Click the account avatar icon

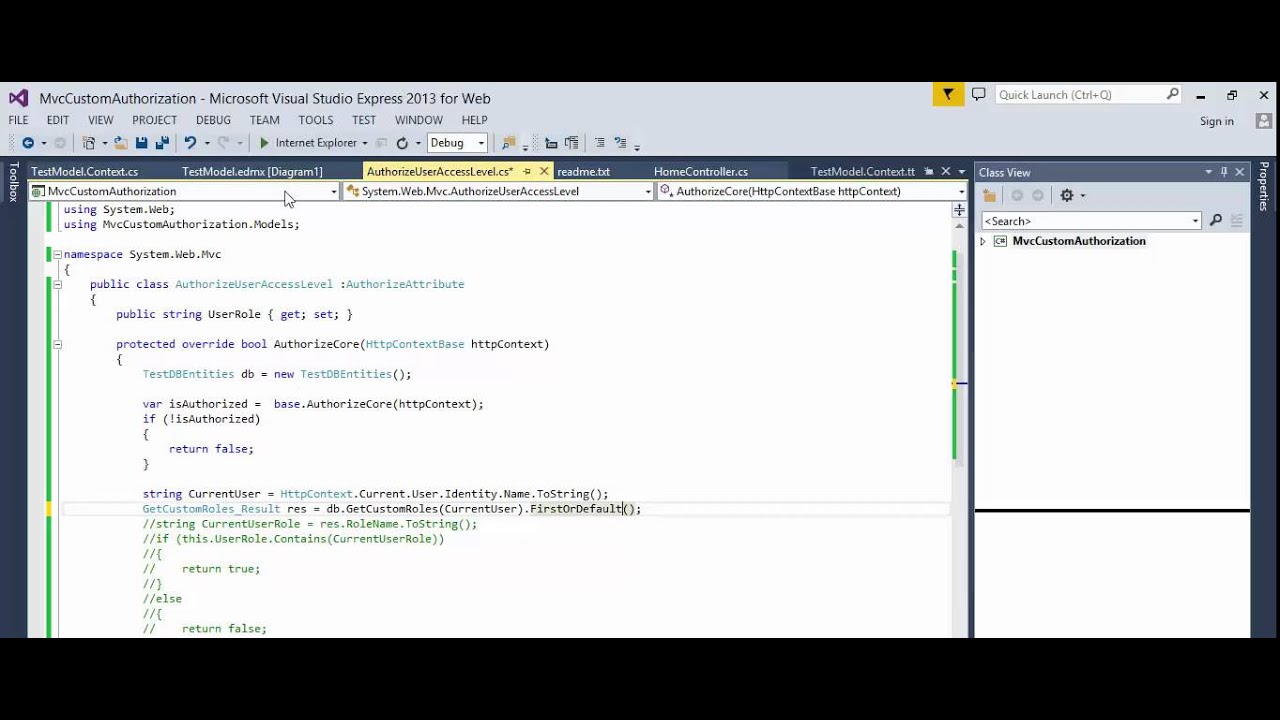coord(1264,121)
